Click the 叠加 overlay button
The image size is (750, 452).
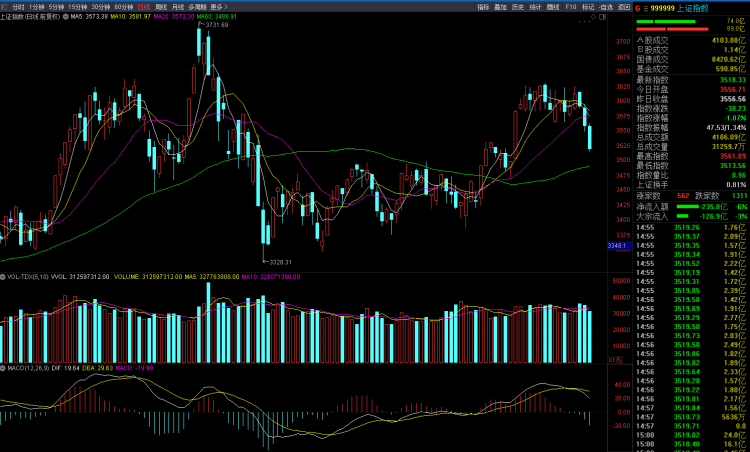coord(500,7)
